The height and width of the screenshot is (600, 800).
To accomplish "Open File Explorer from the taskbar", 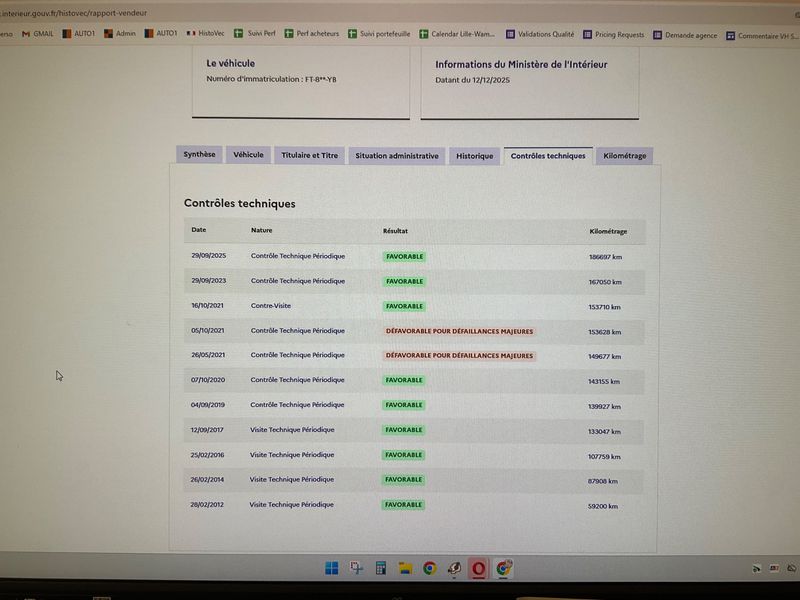I will point(405,569).
